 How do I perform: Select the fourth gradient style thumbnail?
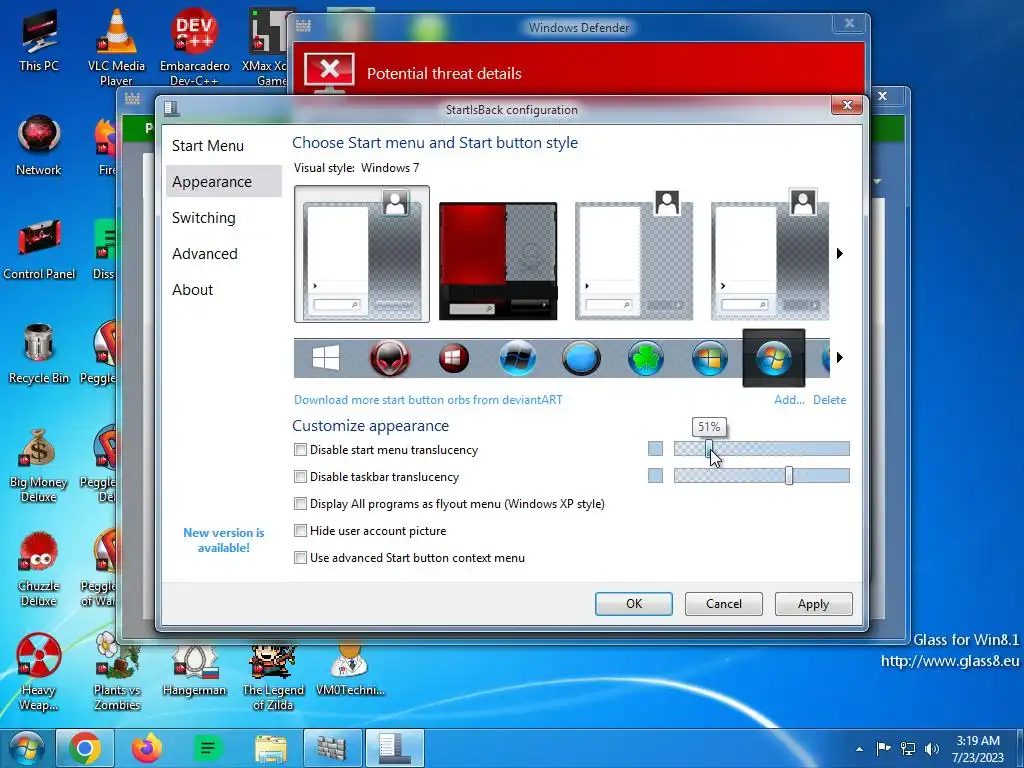(x=770, y=255)
